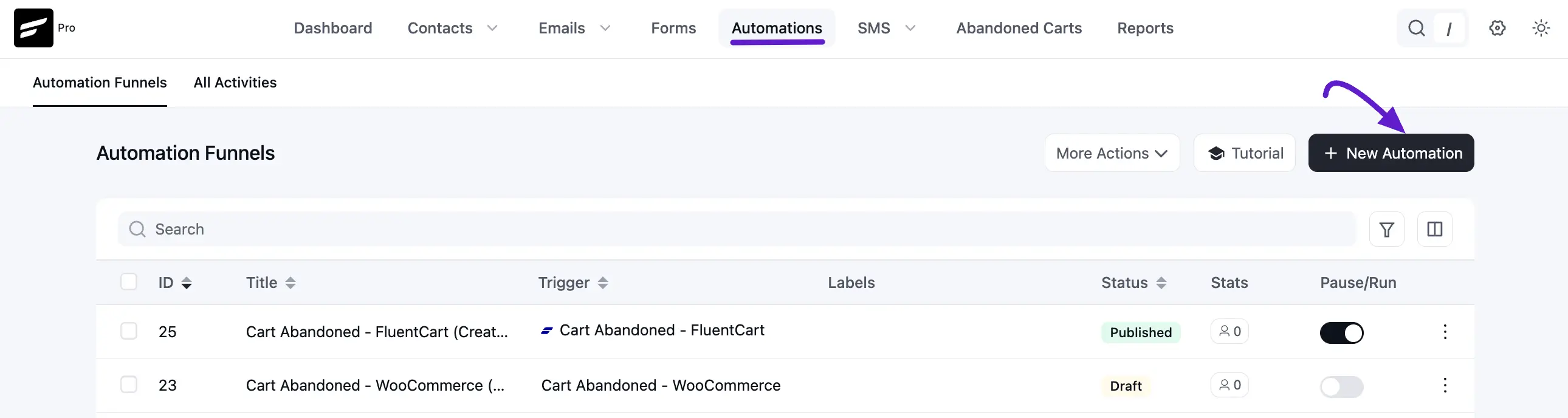This screenshot has width=1568, height=418.
Task: Click into the Search automations field
Action: pyautogui.click(x=737, y=230)
